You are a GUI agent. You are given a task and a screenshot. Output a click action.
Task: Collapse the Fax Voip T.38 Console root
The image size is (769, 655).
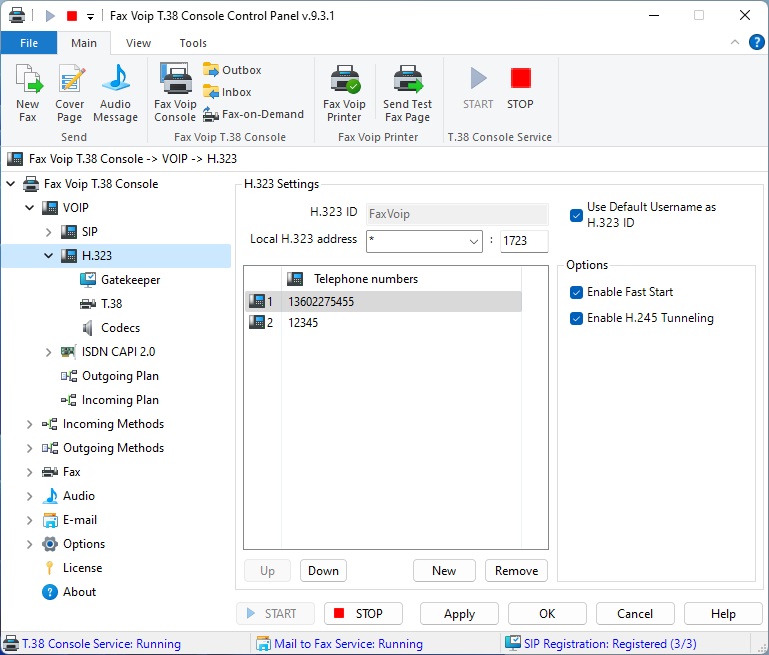[10, 183]
